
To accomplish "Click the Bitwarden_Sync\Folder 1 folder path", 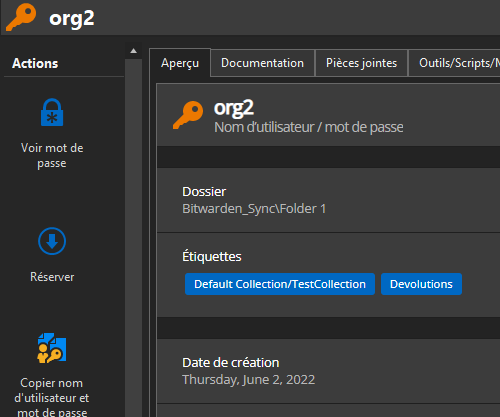I will click(254, 209).
